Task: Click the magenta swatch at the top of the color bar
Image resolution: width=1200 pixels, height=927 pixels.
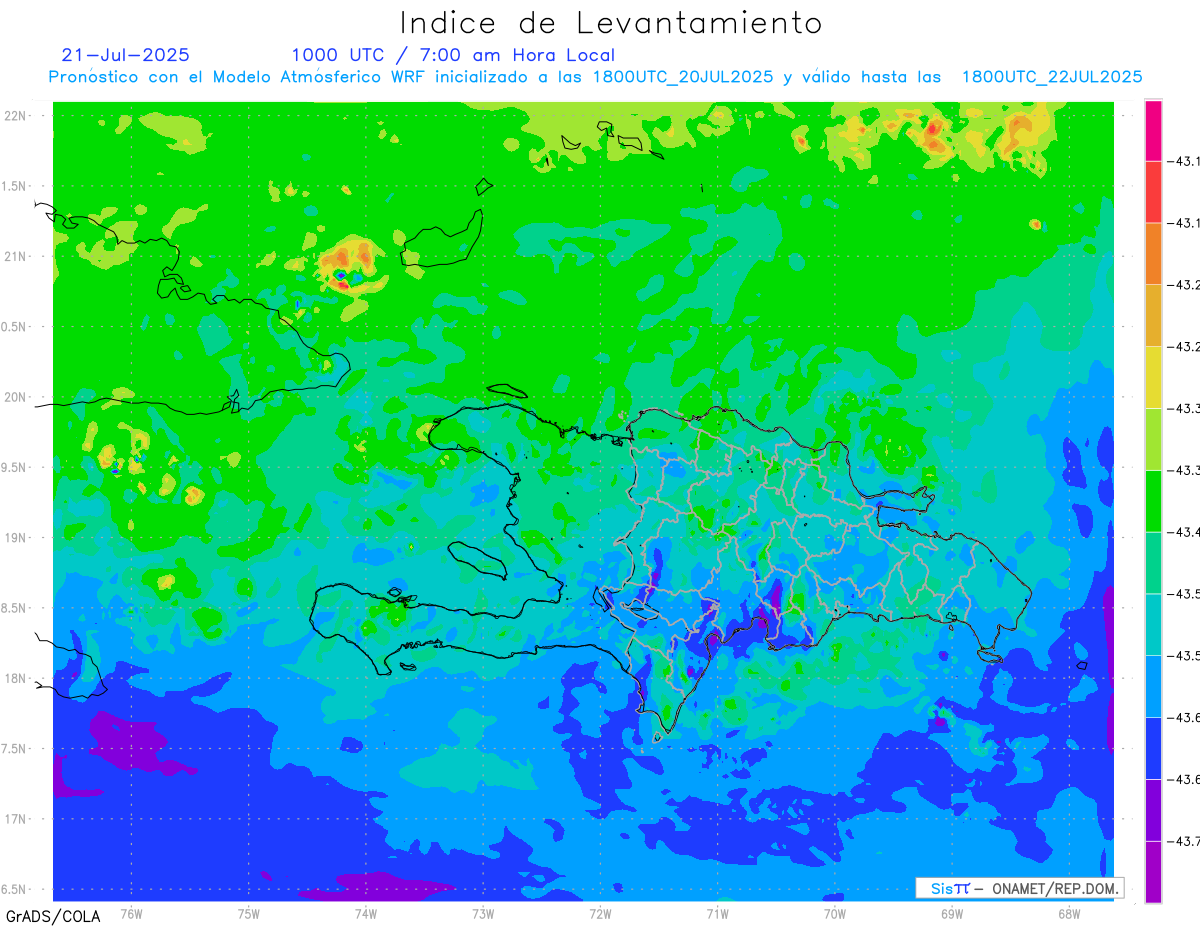Action: pos(1153,130)
